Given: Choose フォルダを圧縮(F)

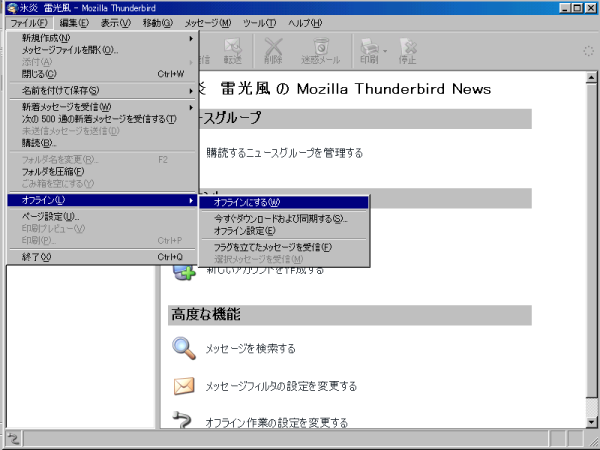Looking at the screenshot, I should pyautogui.click(x=102, y=171).
